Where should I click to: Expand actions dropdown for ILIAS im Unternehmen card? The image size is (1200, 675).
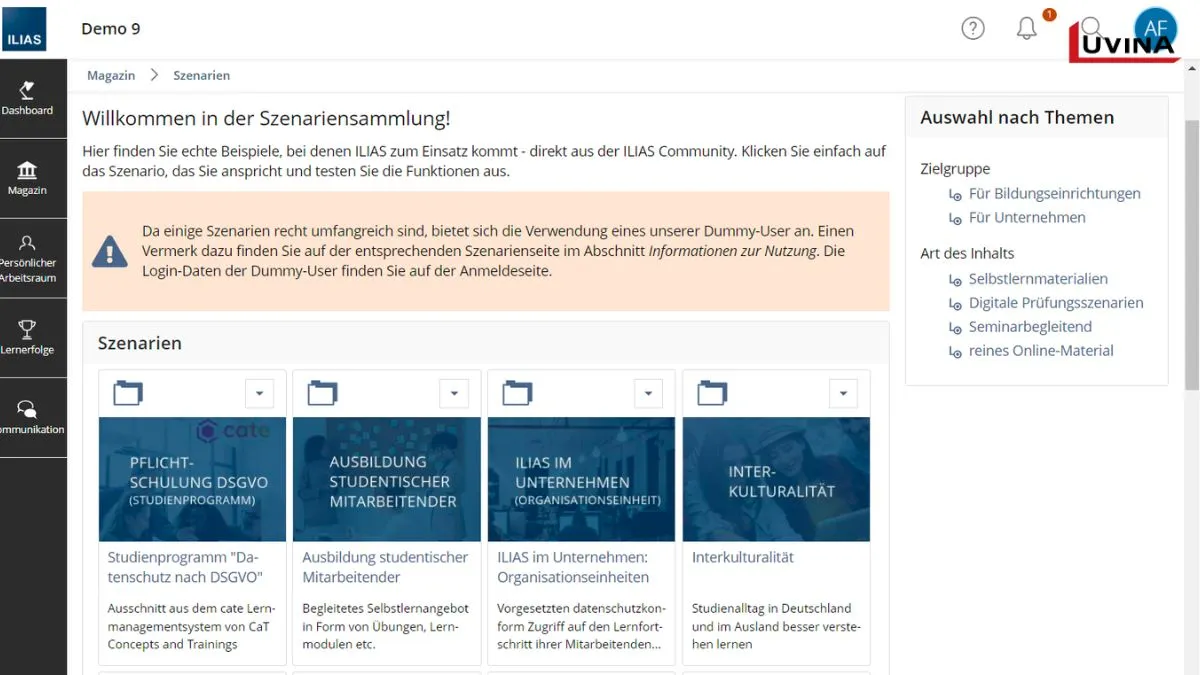pyautogui.click(x=648, y=393)
